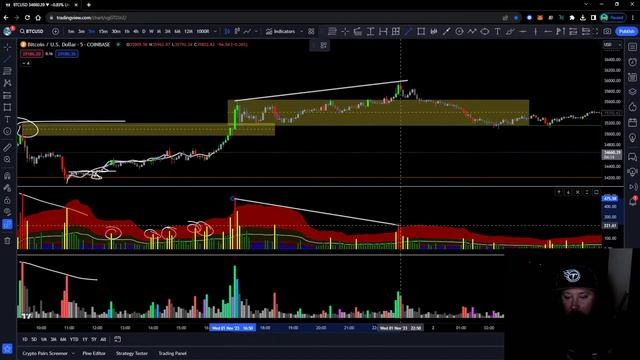Select the 15m timeframe
The height and width of the screenshot is (360, 640).
(104, 31)
